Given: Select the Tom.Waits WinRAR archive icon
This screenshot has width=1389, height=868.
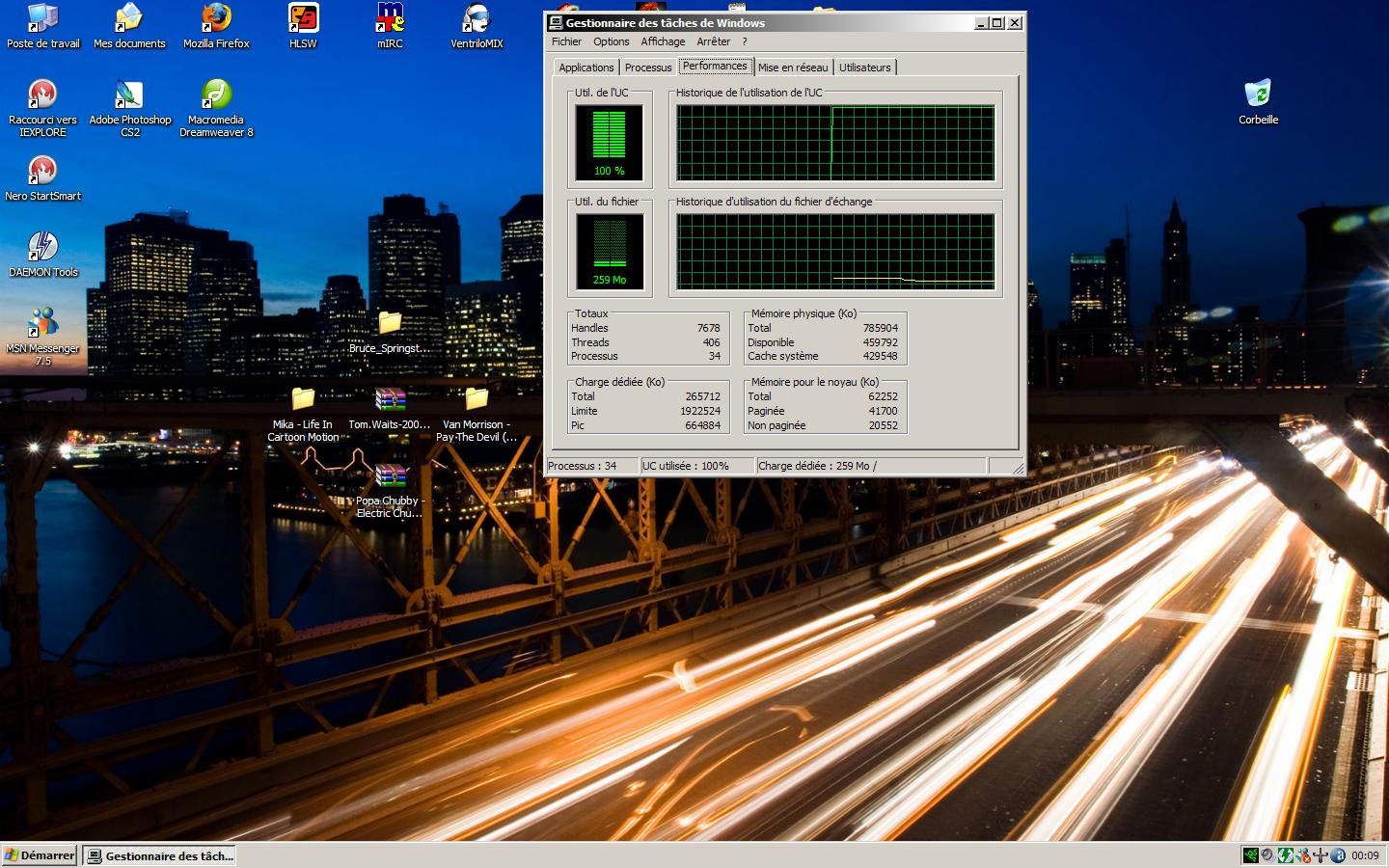Looking at the screenshot, I should 390,400.
